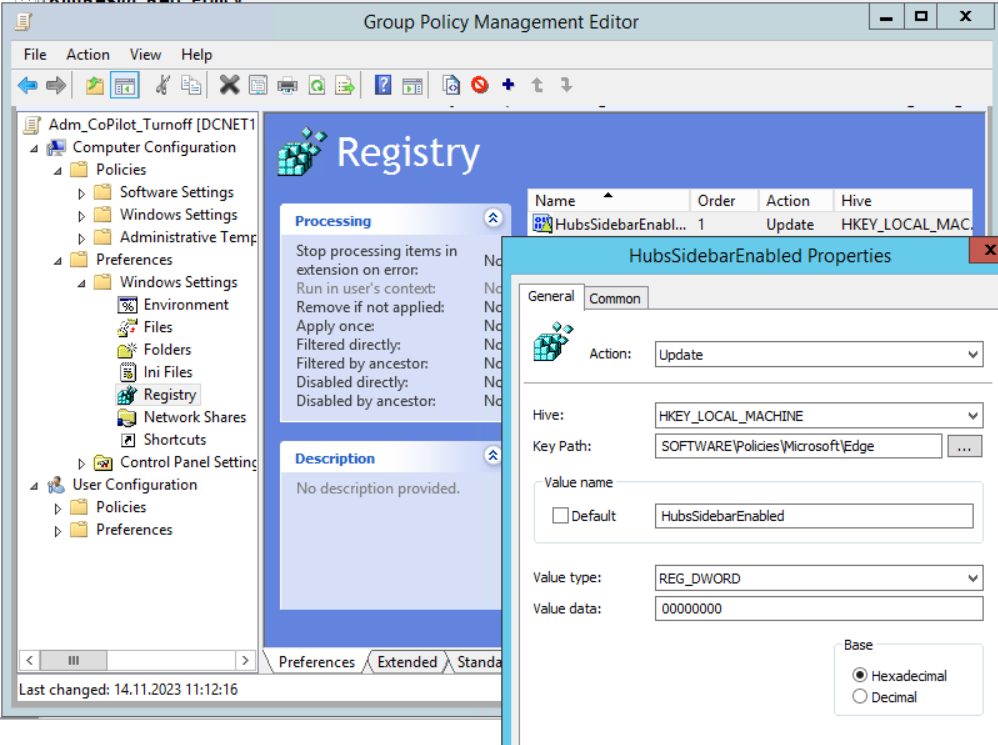
Task: Click the Forward arrow in toolbar
Action: 56,85
